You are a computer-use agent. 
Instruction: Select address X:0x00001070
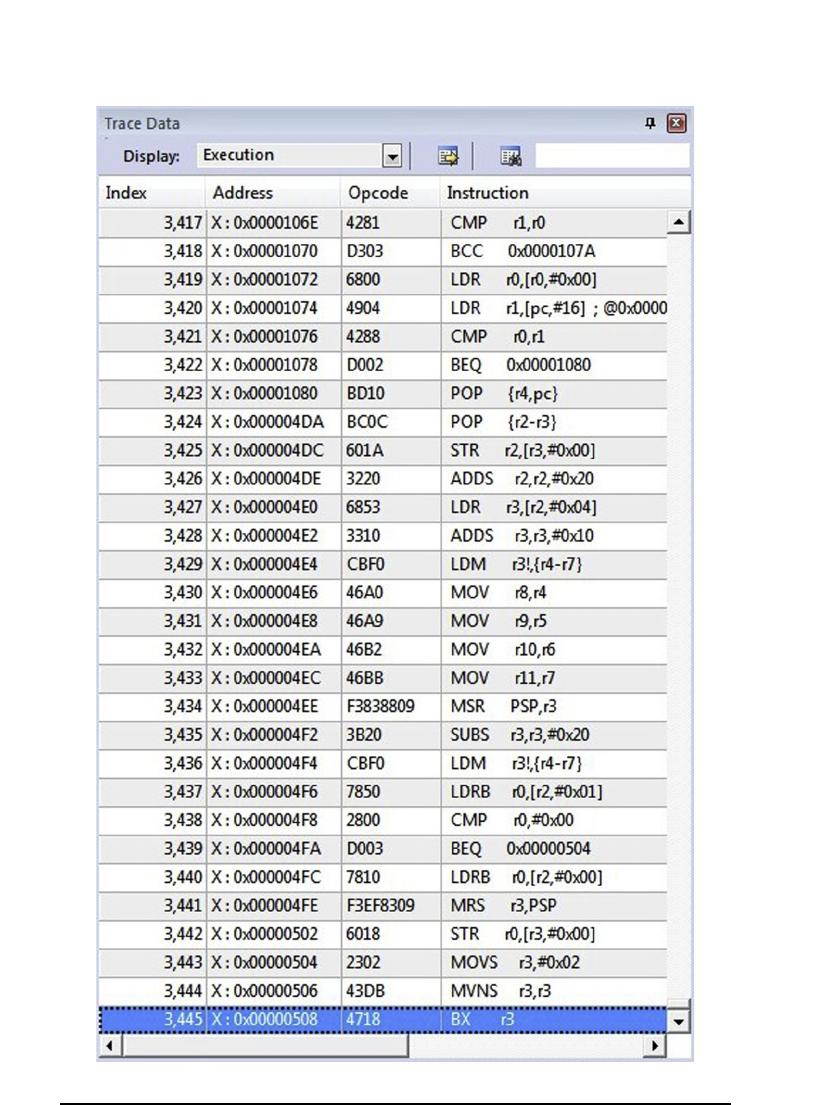(x=264, y=252)
